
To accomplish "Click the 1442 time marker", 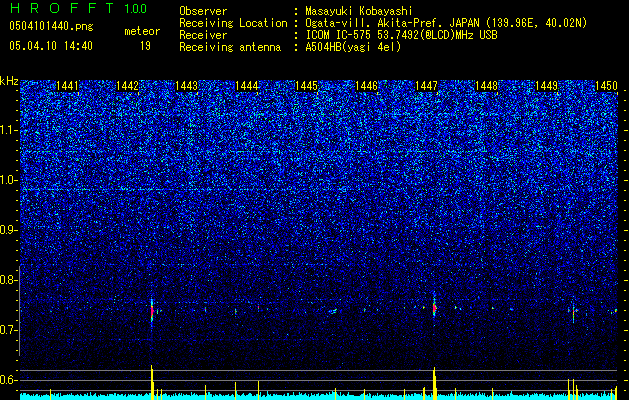I will tap(127, 86).
